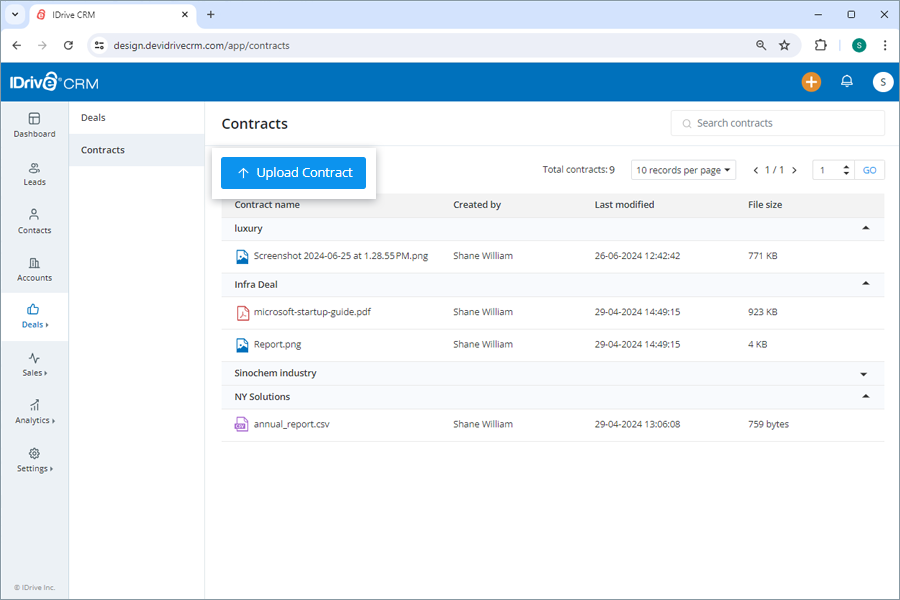Click the orange plus icon in the header
This screenshot has width=900, height=600.
point(811,82)
